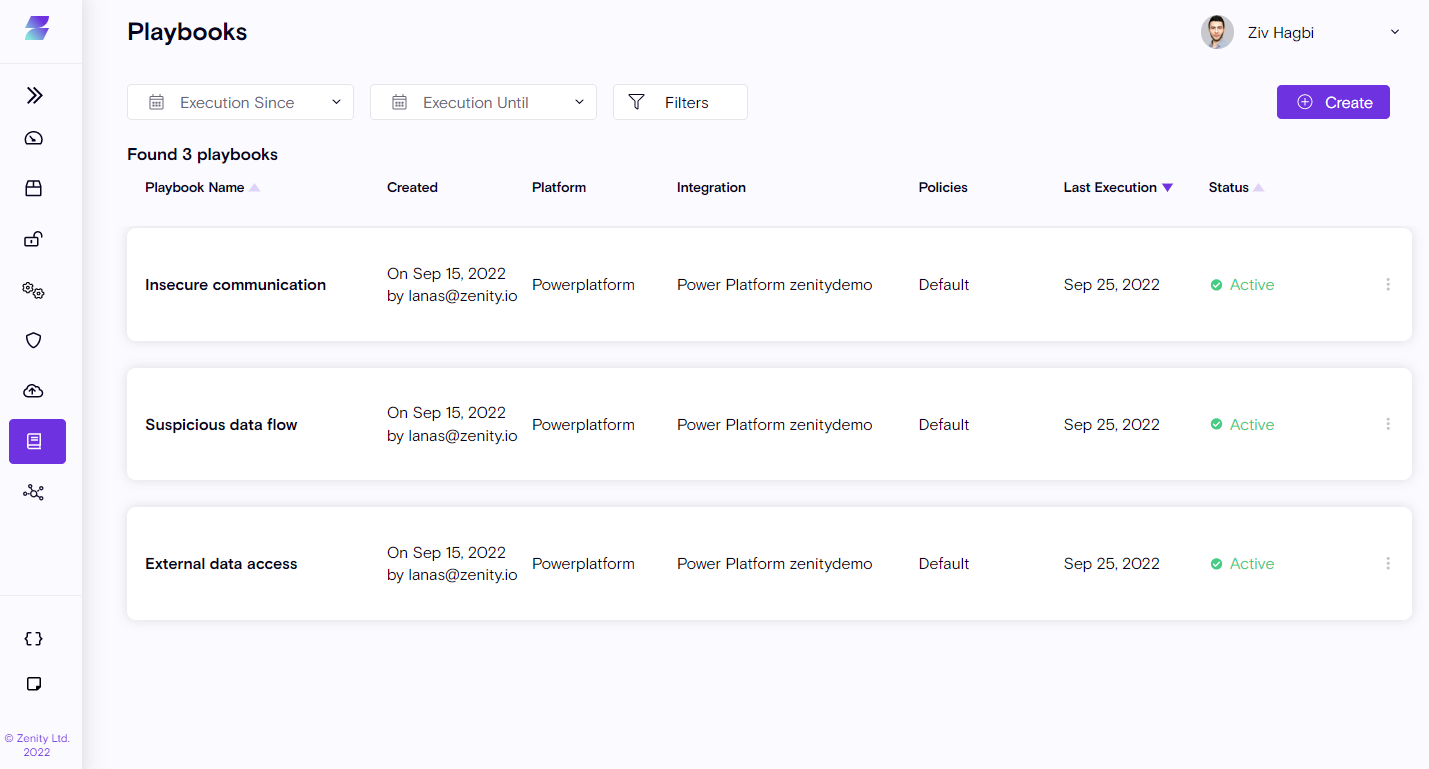Open the Execution Until date dropdown
The image size is (1429, 769).
coord(483,102)
